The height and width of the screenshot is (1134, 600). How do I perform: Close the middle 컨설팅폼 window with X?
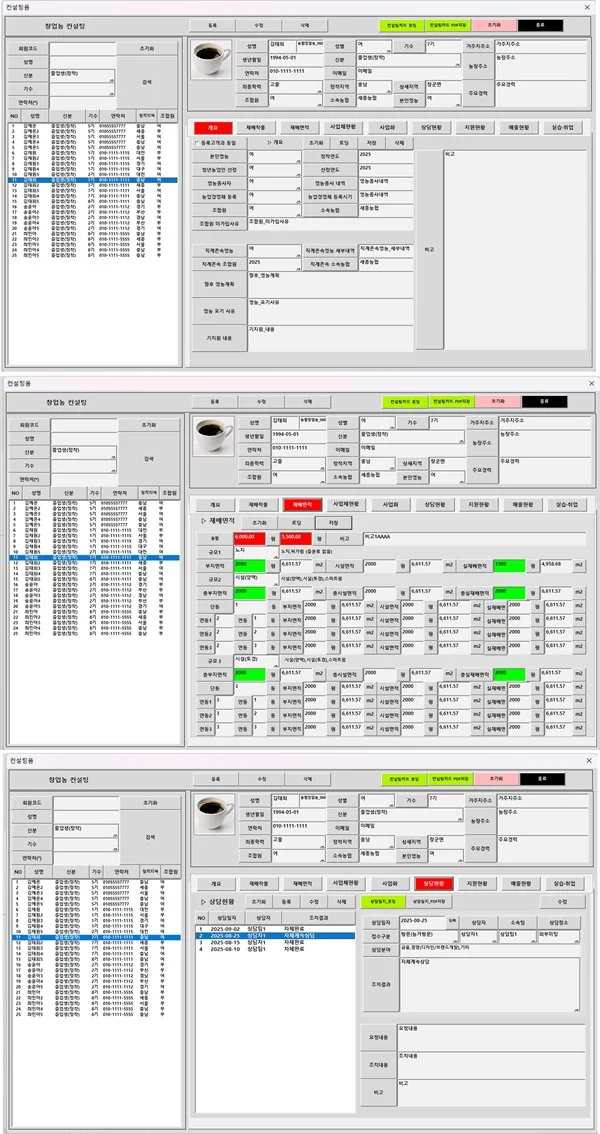click(x=591, y=383)
